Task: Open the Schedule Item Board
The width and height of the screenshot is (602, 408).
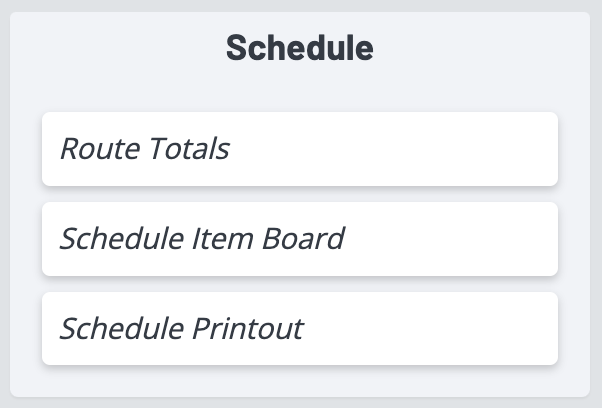Action: pyautogui.click(x=299, y=239)
